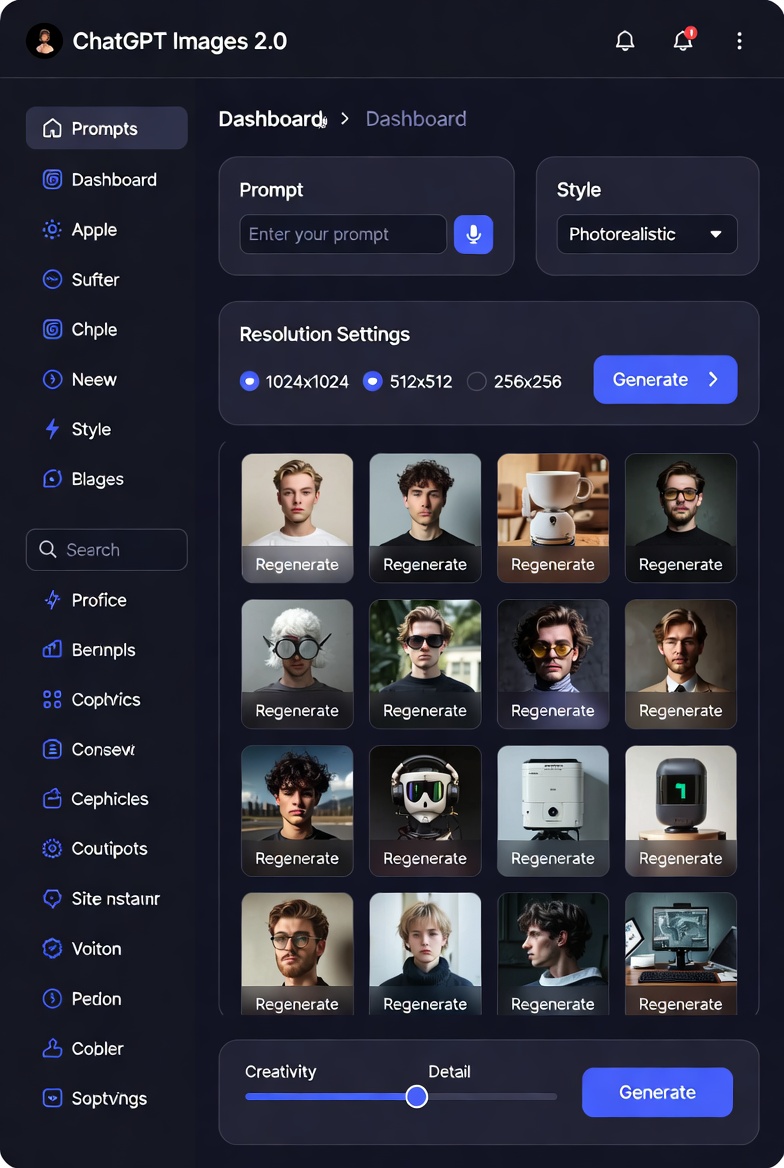Click the purple Dashboard breadcrumb link

click(x=416, y=119)
